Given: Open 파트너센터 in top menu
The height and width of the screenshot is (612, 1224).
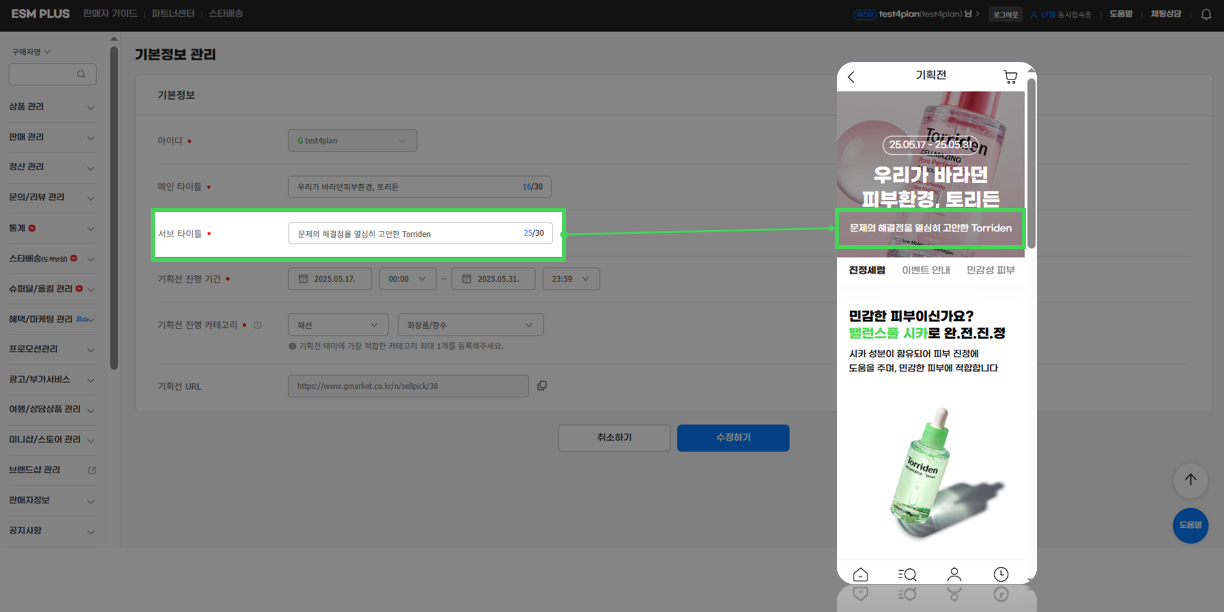Looking at the screenshot, I should [174, 14].
